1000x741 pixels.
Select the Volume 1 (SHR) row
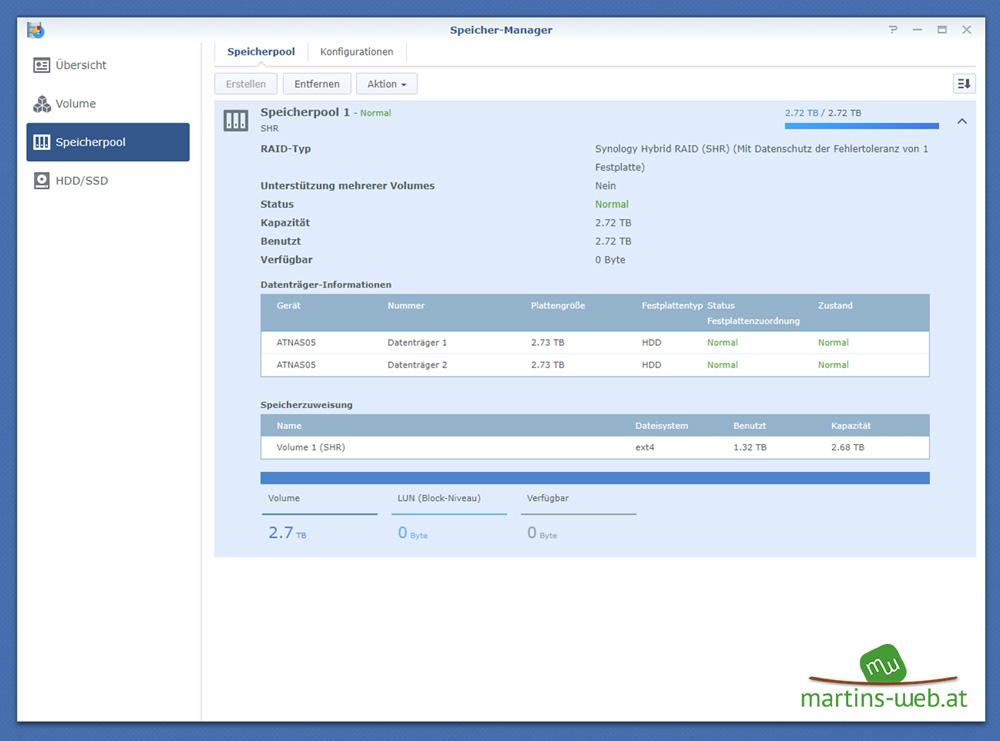[x=595, y=447]
